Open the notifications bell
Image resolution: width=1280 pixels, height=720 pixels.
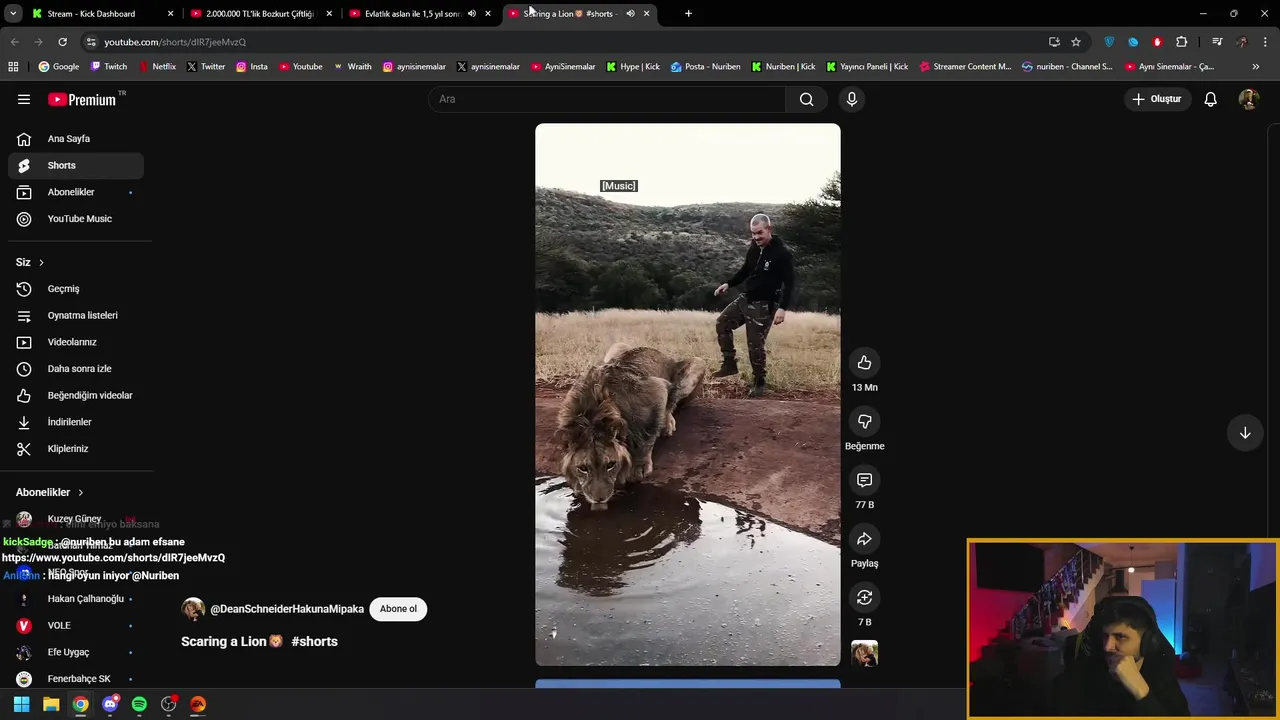(x=1210, y=99)
